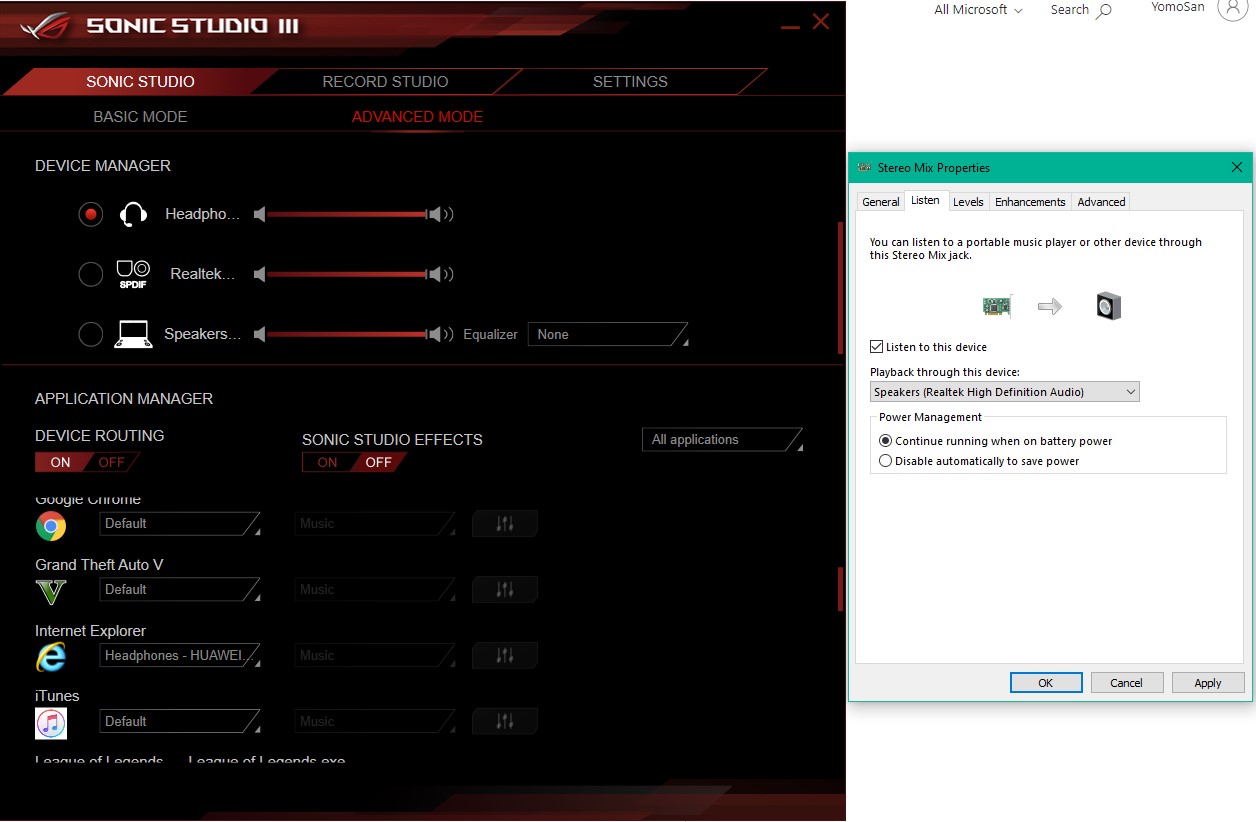Switch to the Sonic Studio tab
Image resolution: width=1256 pixels, height=822 pixels.
(x=140, y=82)
